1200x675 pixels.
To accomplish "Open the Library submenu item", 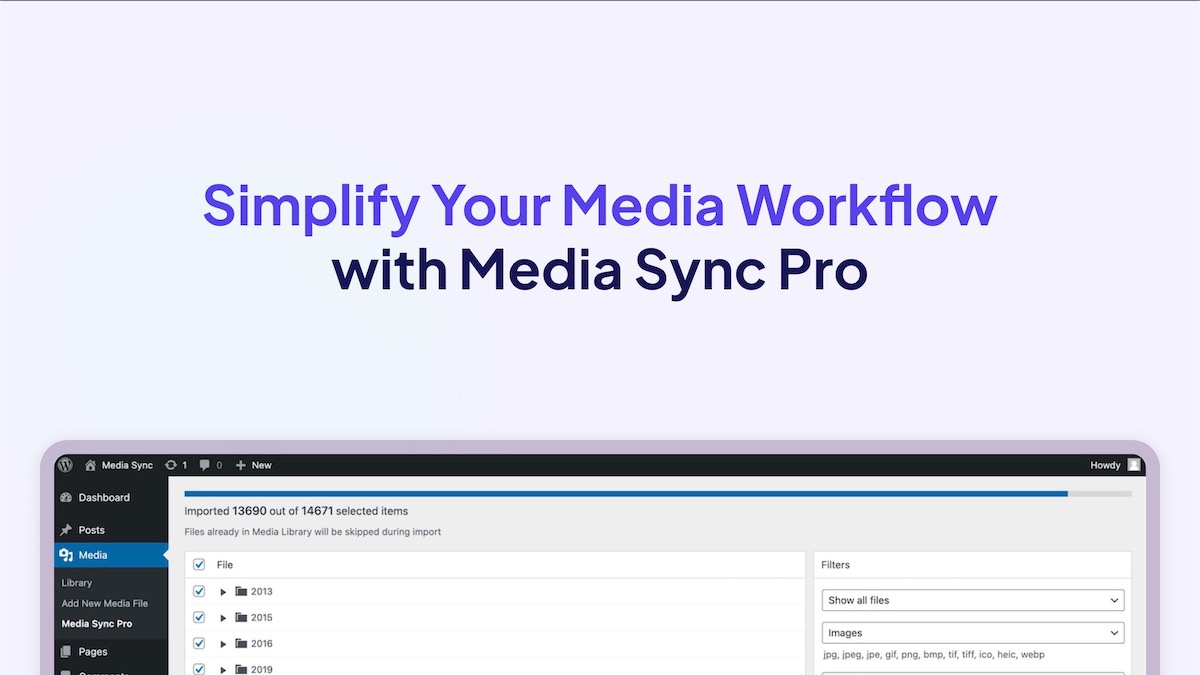I will (x=77, y=583).
